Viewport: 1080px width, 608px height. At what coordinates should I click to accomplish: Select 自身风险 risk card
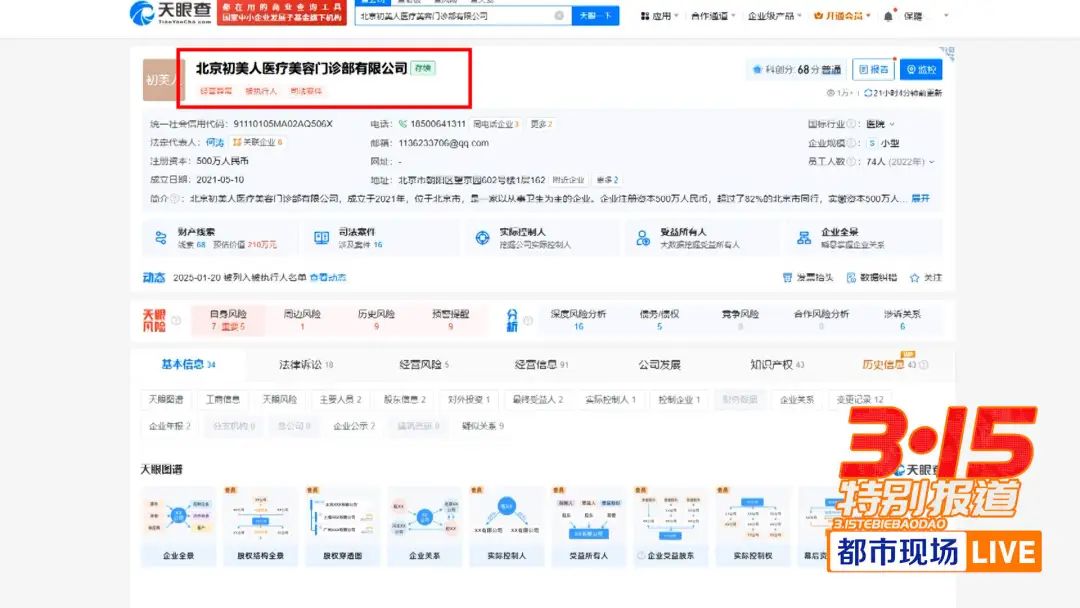click(x=228, y=320)
